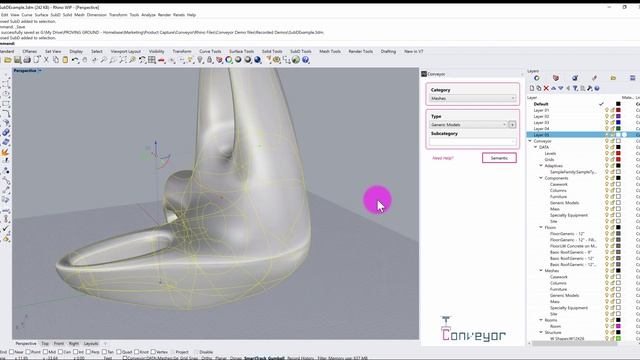Collapse the Conveyor layer tree
Screen dimensions: 640x360
[x=530, y=141]
